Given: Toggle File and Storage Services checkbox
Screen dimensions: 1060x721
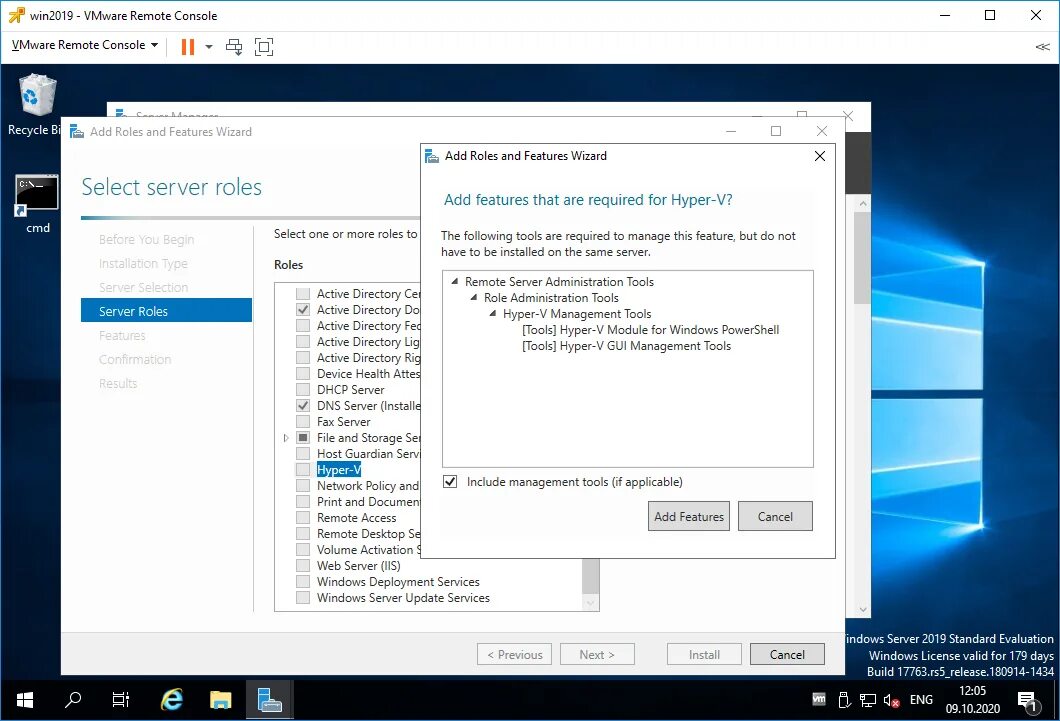Looking at the screenshot, I should click(303, 438).
